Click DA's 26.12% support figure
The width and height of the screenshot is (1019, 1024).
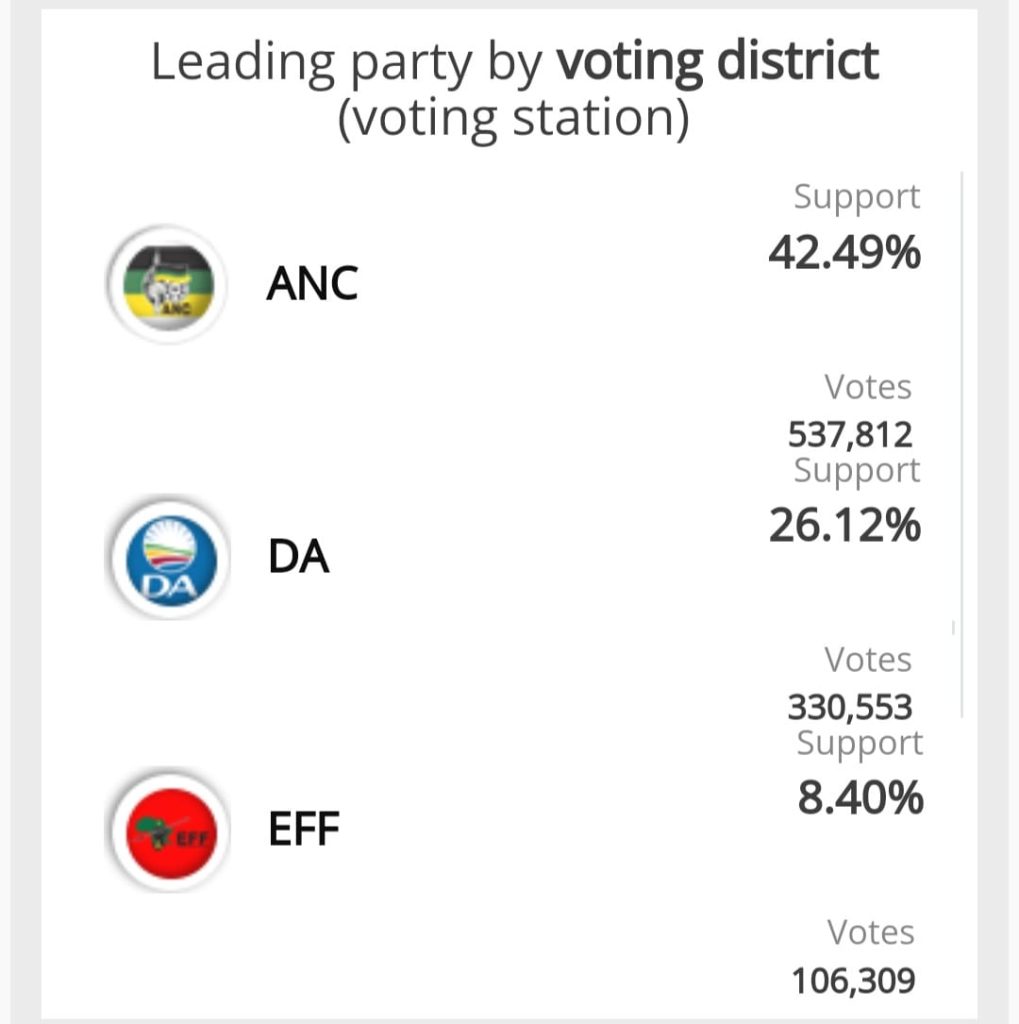[844, 526]
